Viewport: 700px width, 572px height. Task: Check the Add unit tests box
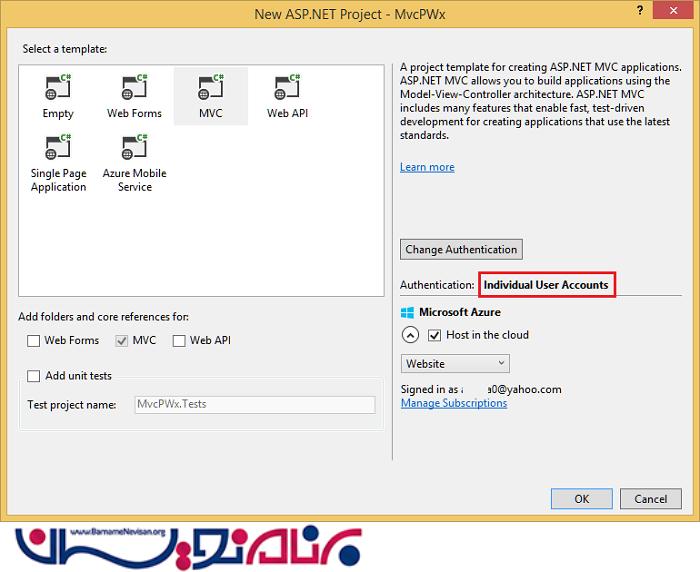33,376
